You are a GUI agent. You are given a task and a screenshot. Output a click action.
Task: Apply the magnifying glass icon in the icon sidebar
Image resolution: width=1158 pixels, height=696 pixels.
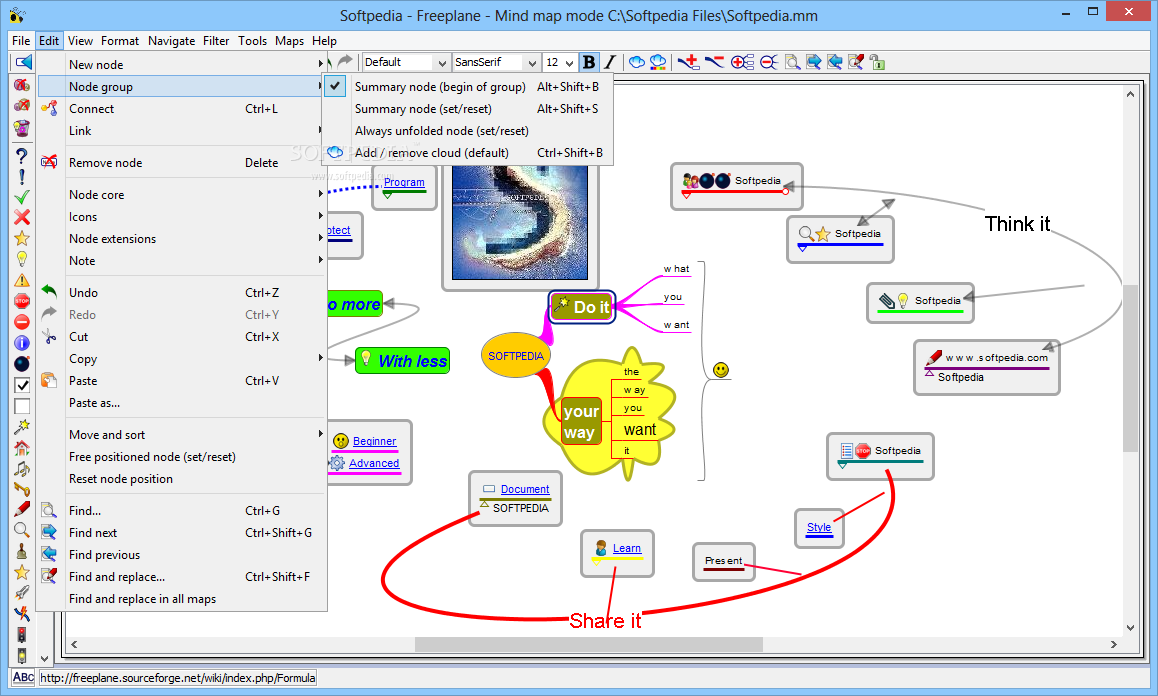22,530
